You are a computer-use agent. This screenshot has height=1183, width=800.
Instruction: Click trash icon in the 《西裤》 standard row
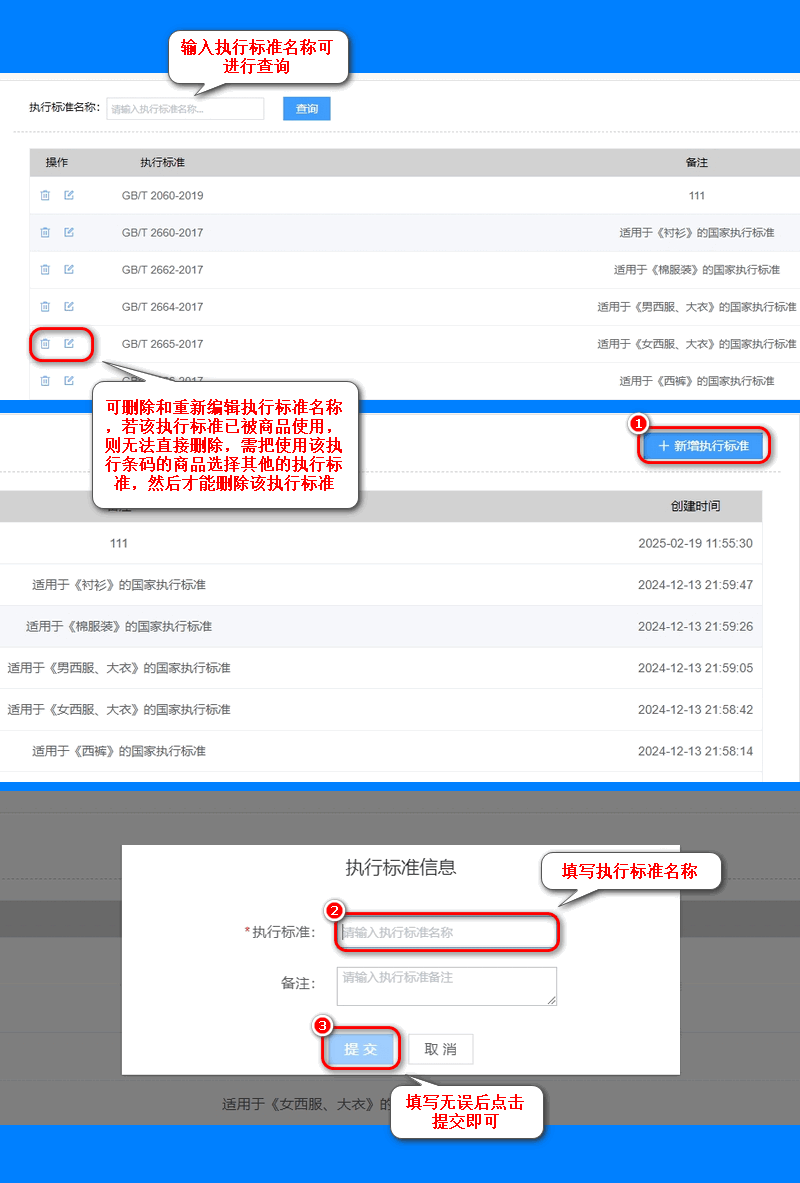pos(45,381)
